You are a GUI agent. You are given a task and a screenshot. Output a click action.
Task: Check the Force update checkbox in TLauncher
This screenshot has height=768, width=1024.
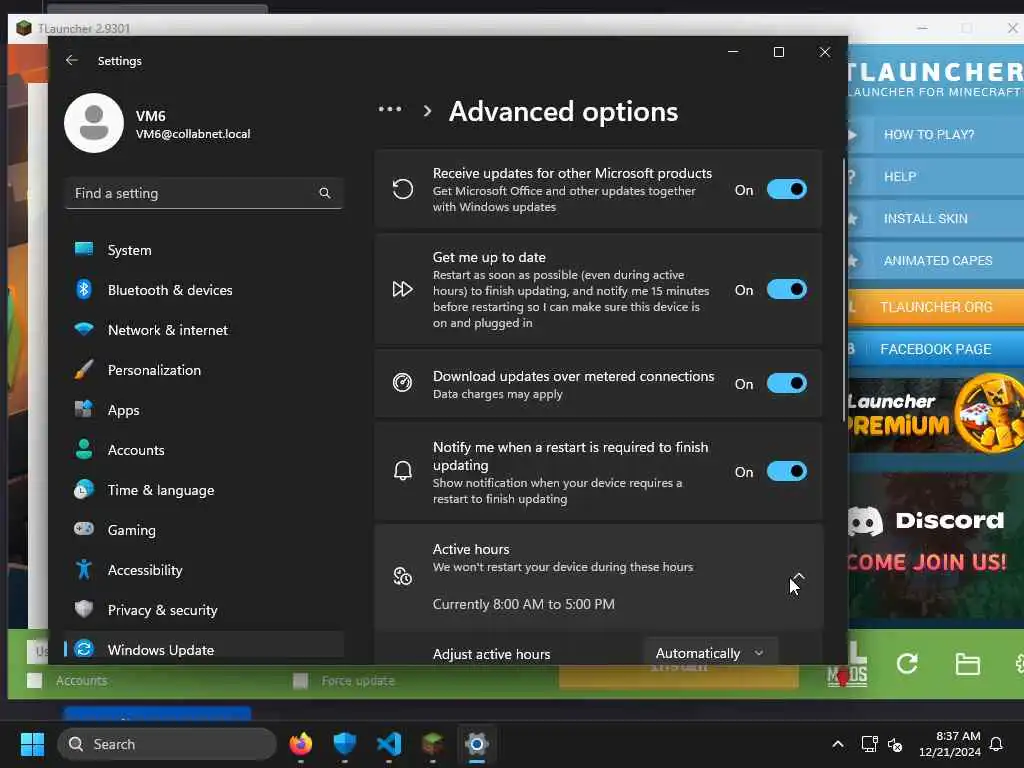300,681
